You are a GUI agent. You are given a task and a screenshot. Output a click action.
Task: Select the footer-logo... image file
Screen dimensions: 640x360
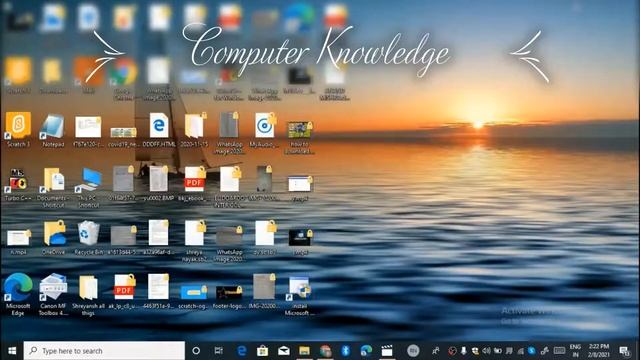229,297
